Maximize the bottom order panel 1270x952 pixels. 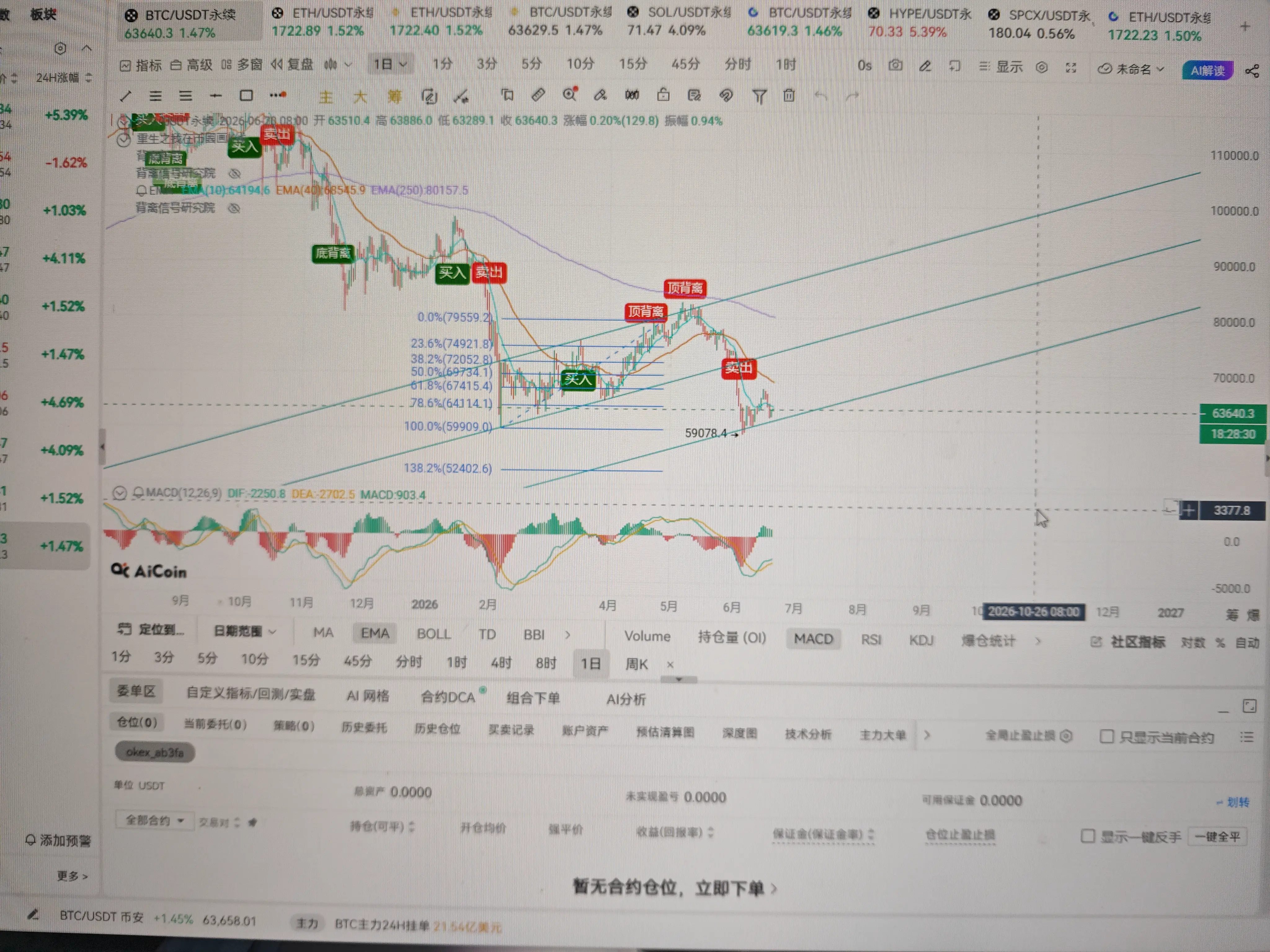[x=1249, y=706]
